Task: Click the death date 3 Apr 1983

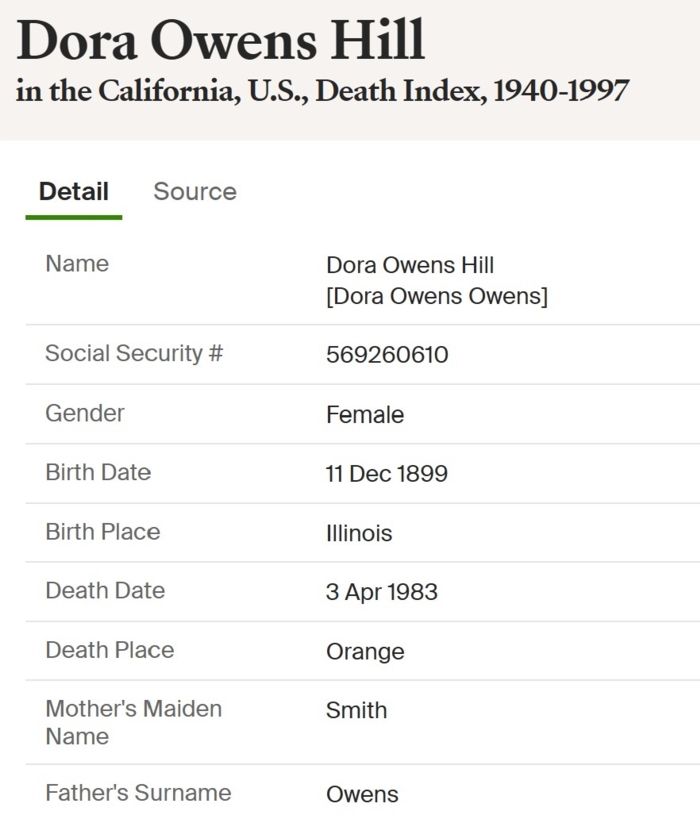Action: [x=382, y=592]
